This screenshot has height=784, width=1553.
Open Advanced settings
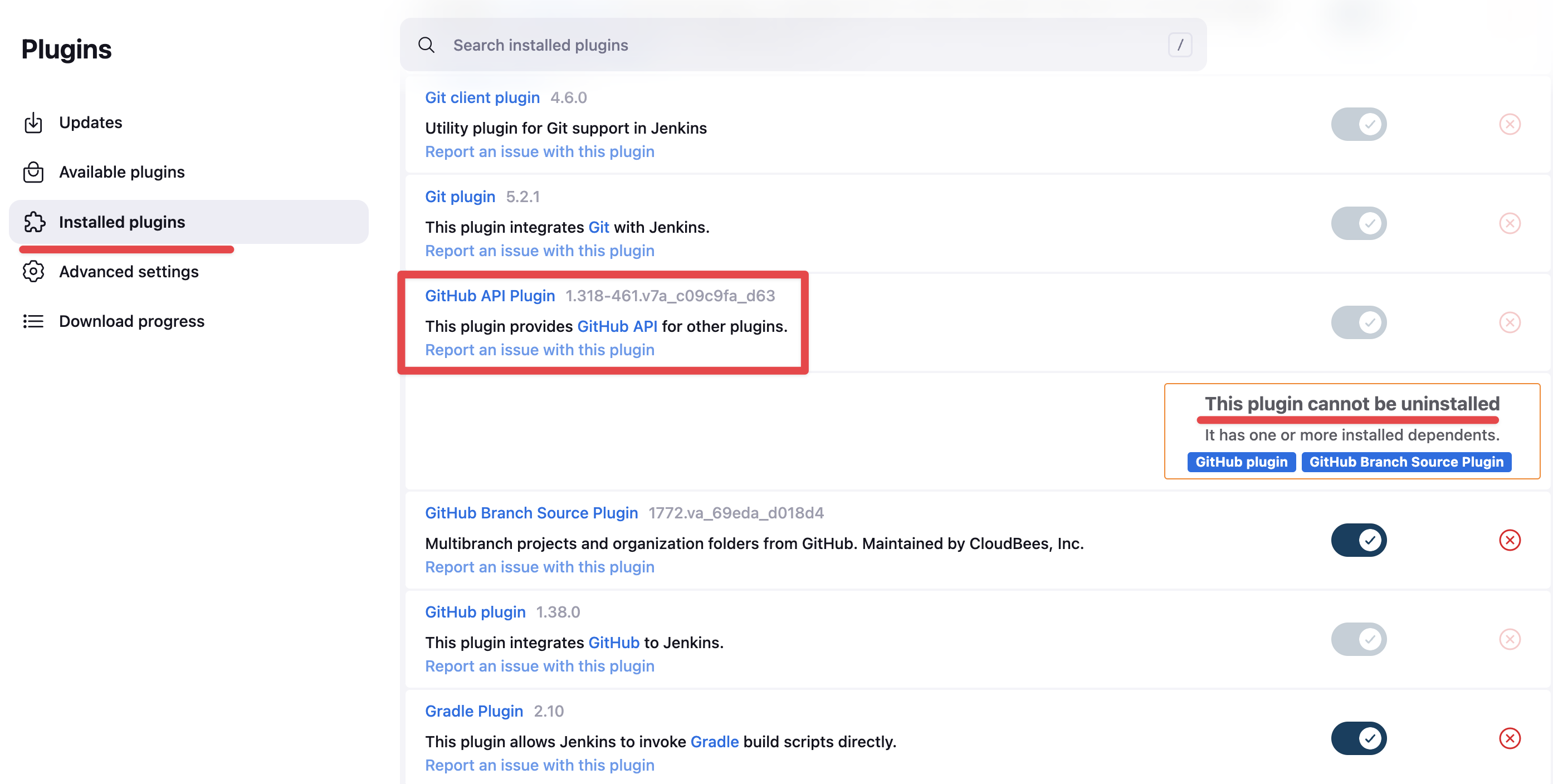tap(189, 272)
